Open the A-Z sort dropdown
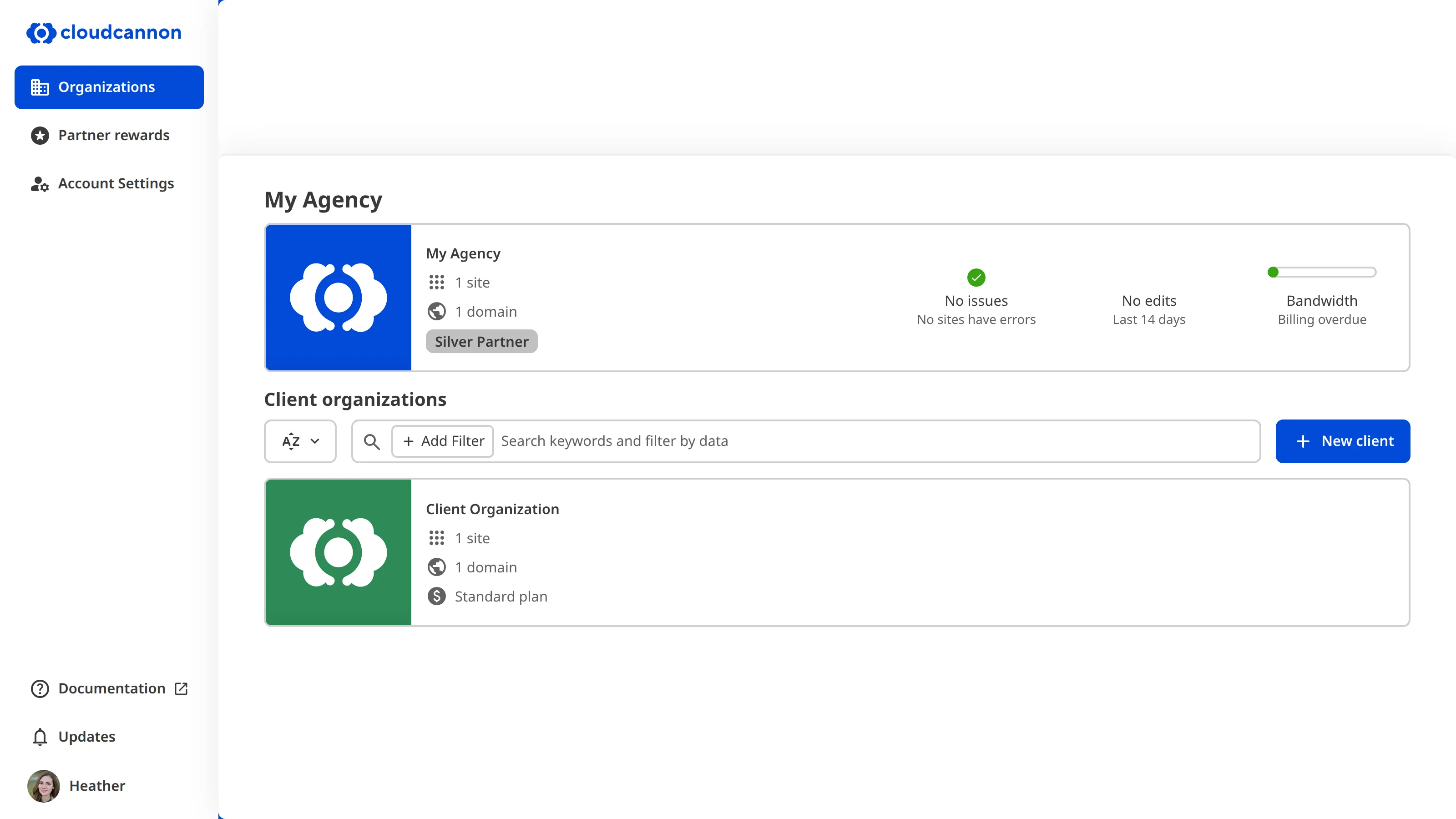 click(x=300, y=441)
